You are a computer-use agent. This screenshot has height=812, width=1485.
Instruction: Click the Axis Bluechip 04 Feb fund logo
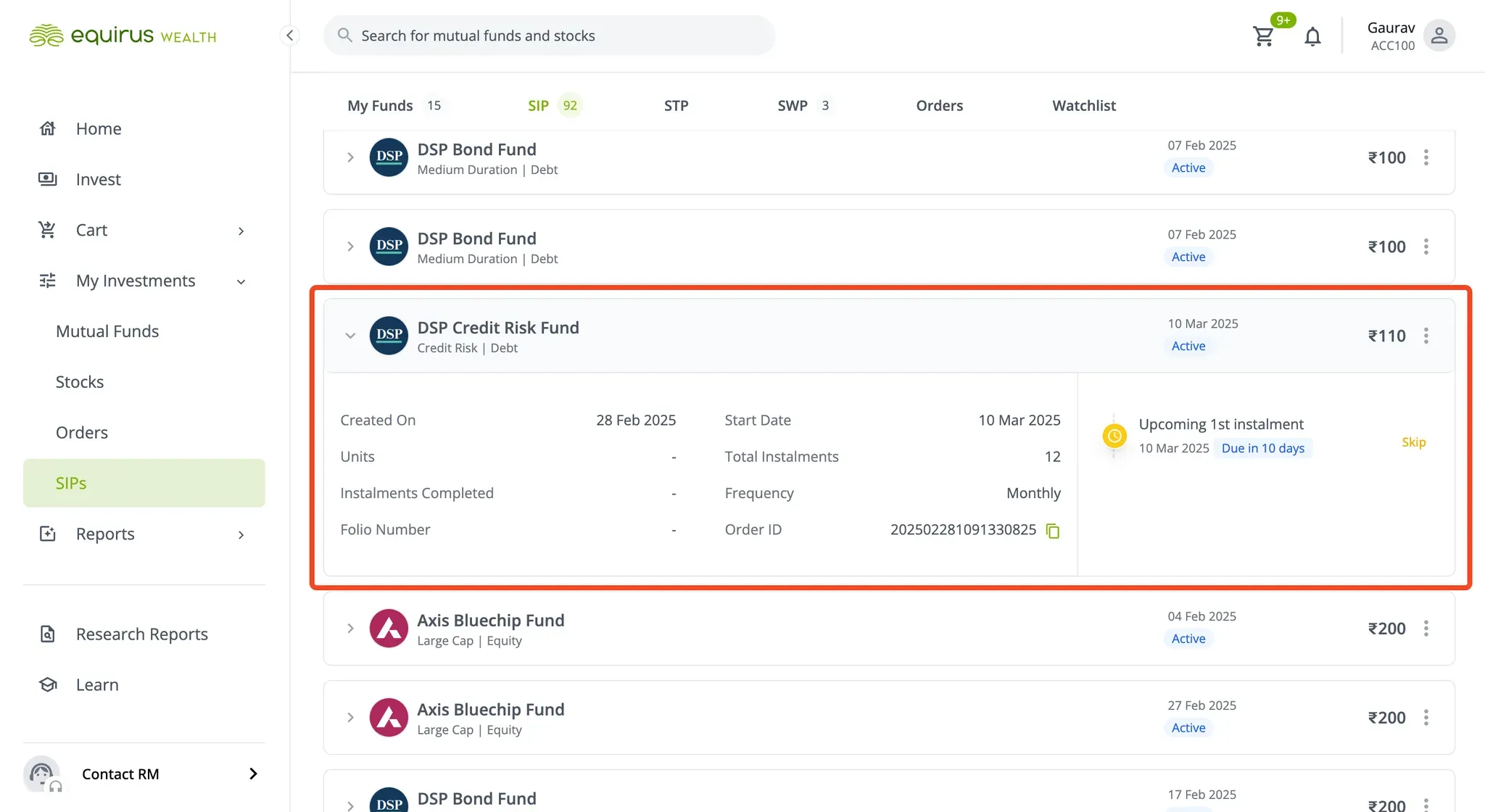(x=389, y=629)
